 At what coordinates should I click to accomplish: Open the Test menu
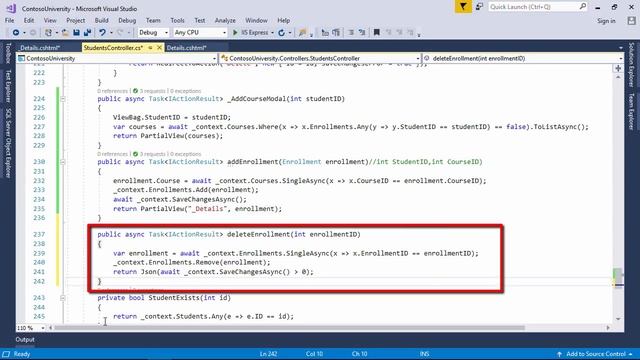tap(200, 20)
